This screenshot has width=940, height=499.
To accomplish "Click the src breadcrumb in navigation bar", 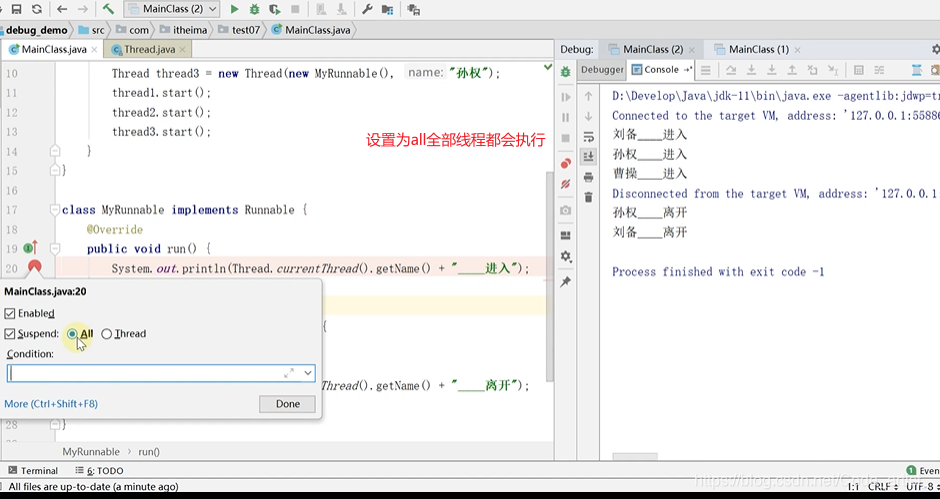I will (x=92, y=30).
